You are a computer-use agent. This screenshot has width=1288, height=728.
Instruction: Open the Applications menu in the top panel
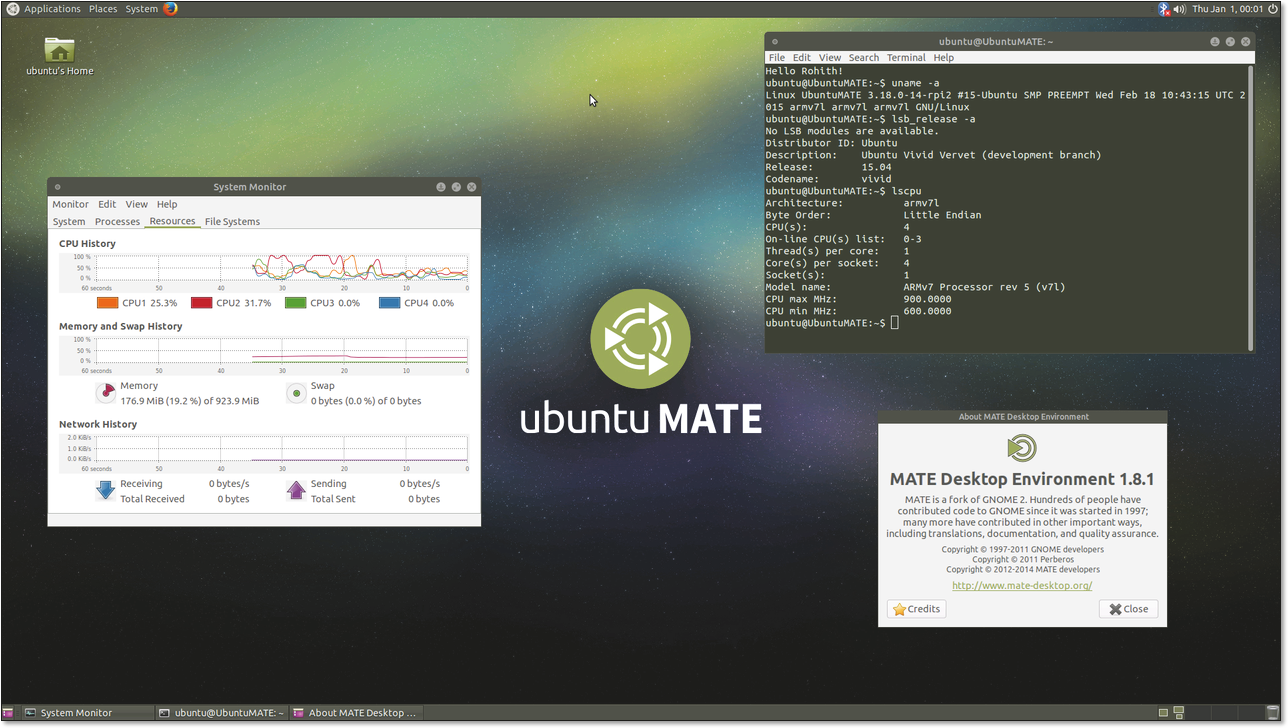point(52,8)
